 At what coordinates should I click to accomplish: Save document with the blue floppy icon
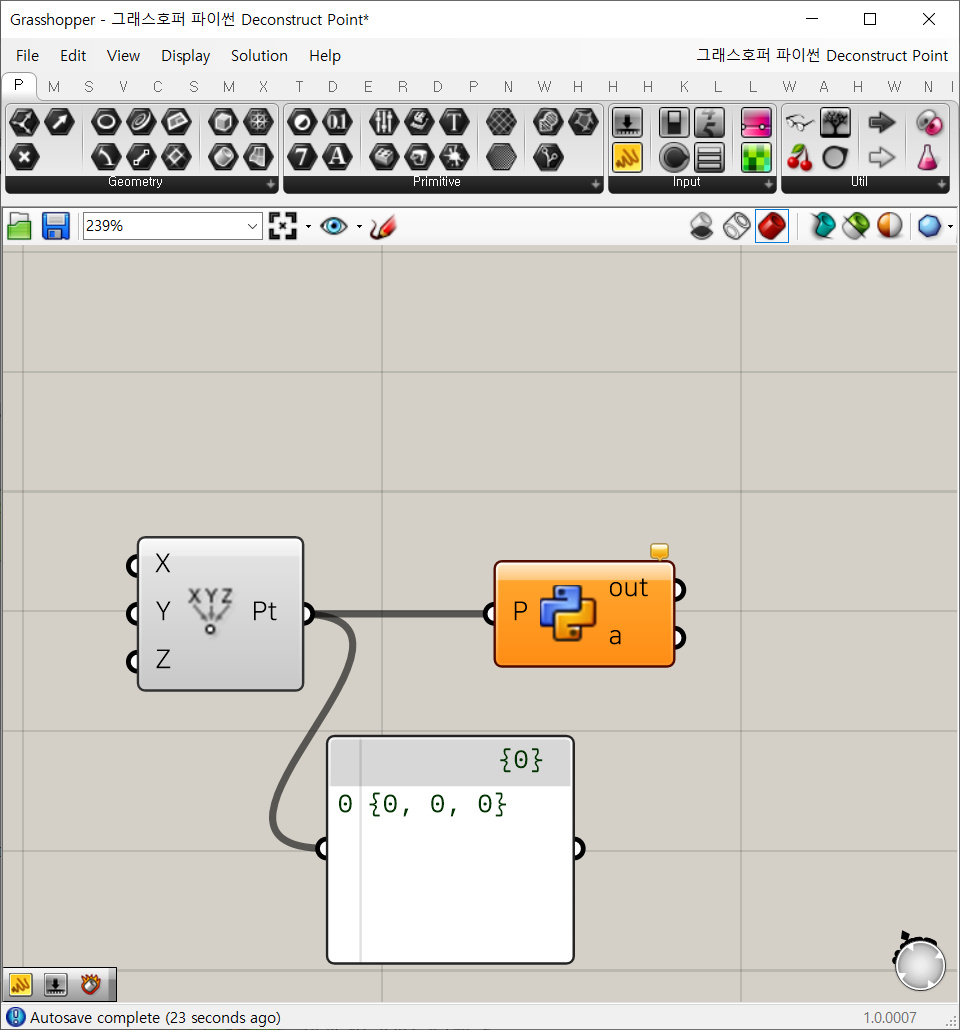[56, 226]
